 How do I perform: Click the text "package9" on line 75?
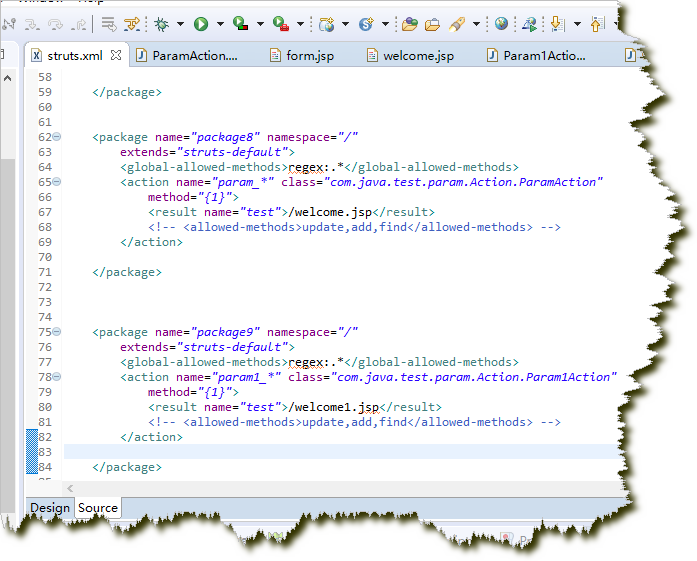pyautogui.click(x=225, y=332)
